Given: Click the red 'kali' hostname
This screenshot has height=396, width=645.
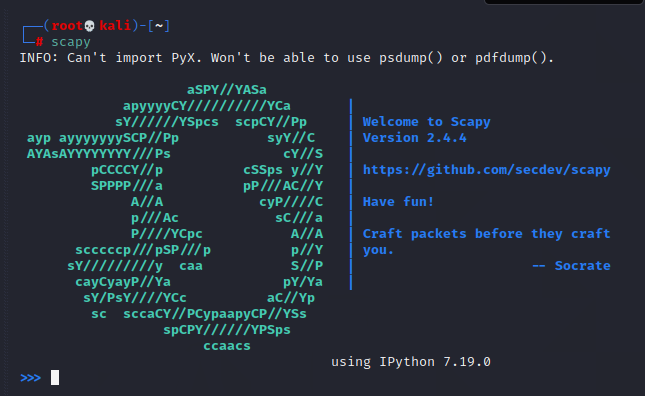Looking at the screenshot, I should 115,26.
